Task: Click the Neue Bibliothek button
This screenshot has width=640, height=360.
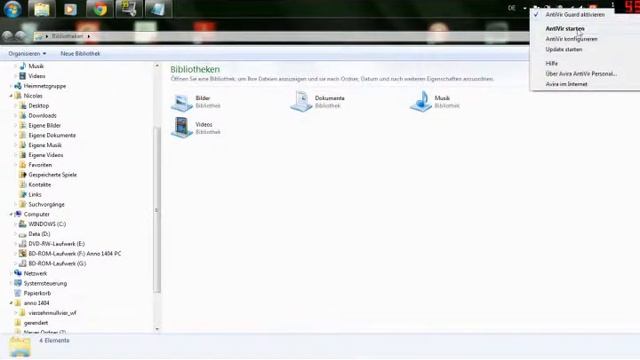Action: pyautogui.click(x=80, y=53)
